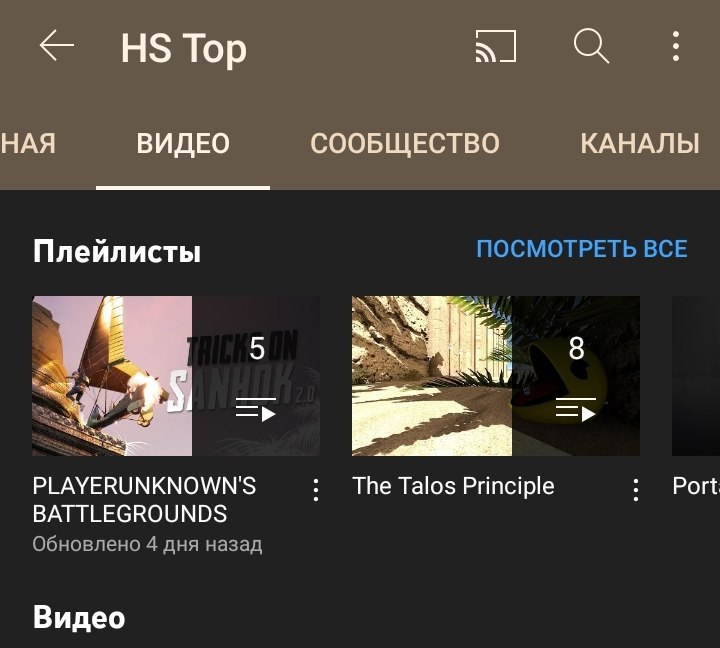Tap the back arrow icon
Image resolution: width=720 pixels, height=648 pixels.
[x=56, y=45]
